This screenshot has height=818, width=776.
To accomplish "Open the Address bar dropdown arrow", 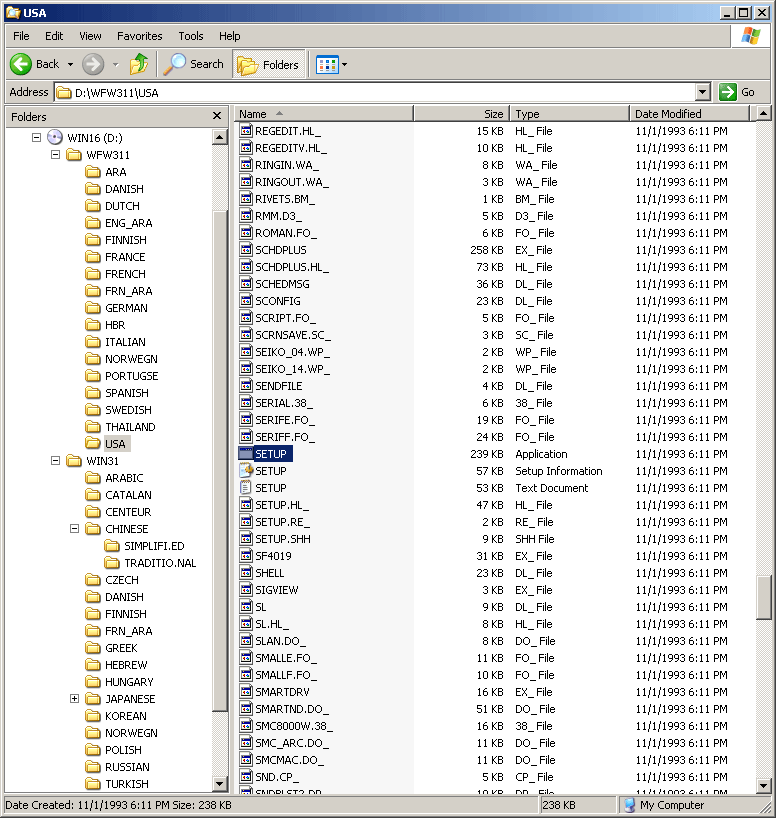I will point(703,92).
